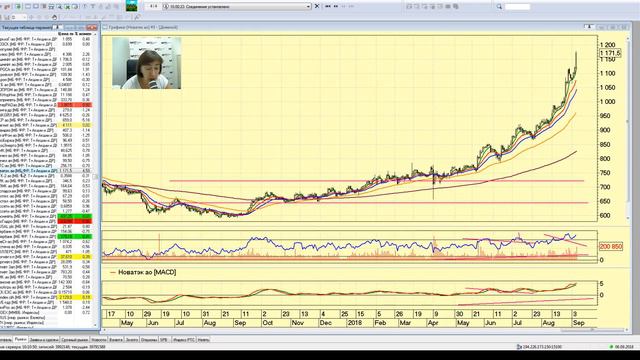640x360 pixels.
Task: Click the server time status bar text
Action: [x=53, y=347]
